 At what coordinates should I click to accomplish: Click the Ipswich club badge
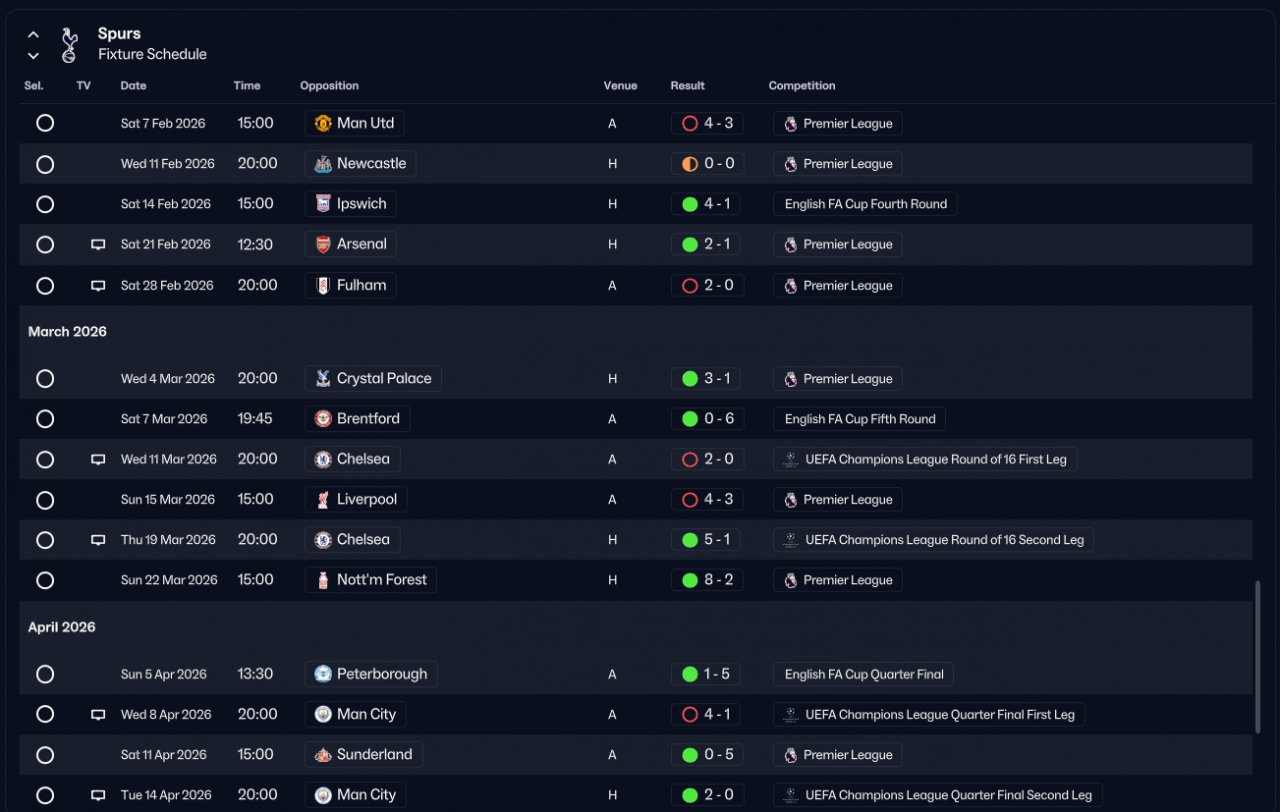pyautogui.click(x=323, y=204)
